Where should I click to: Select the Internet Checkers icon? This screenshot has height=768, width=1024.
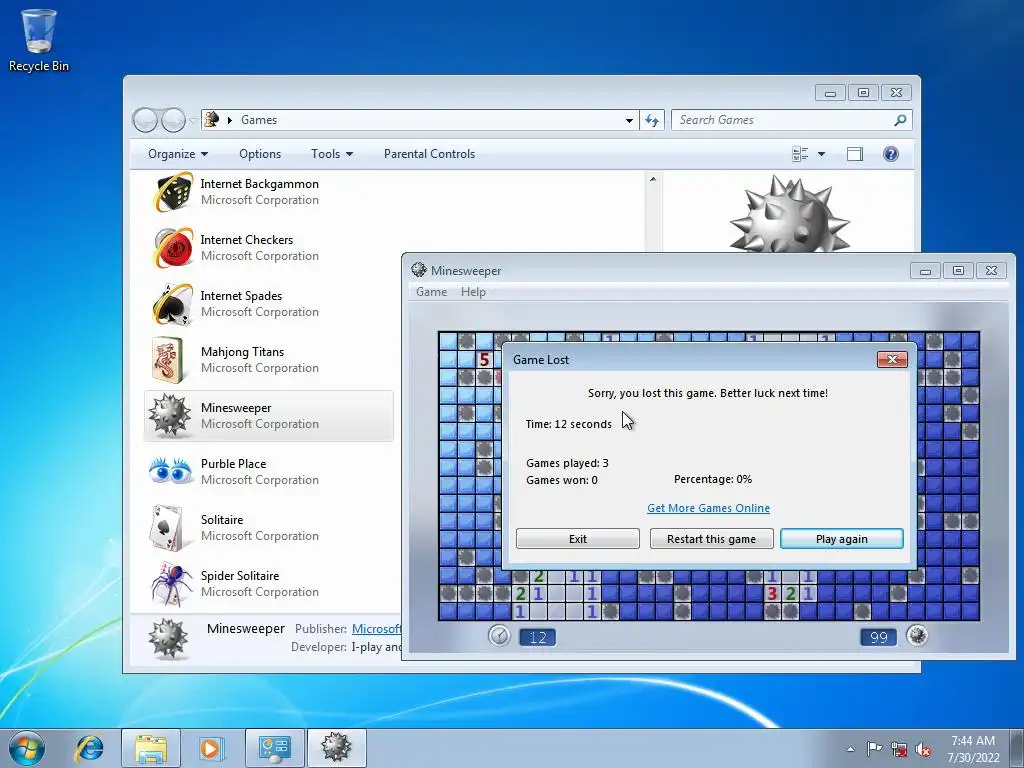172,248
